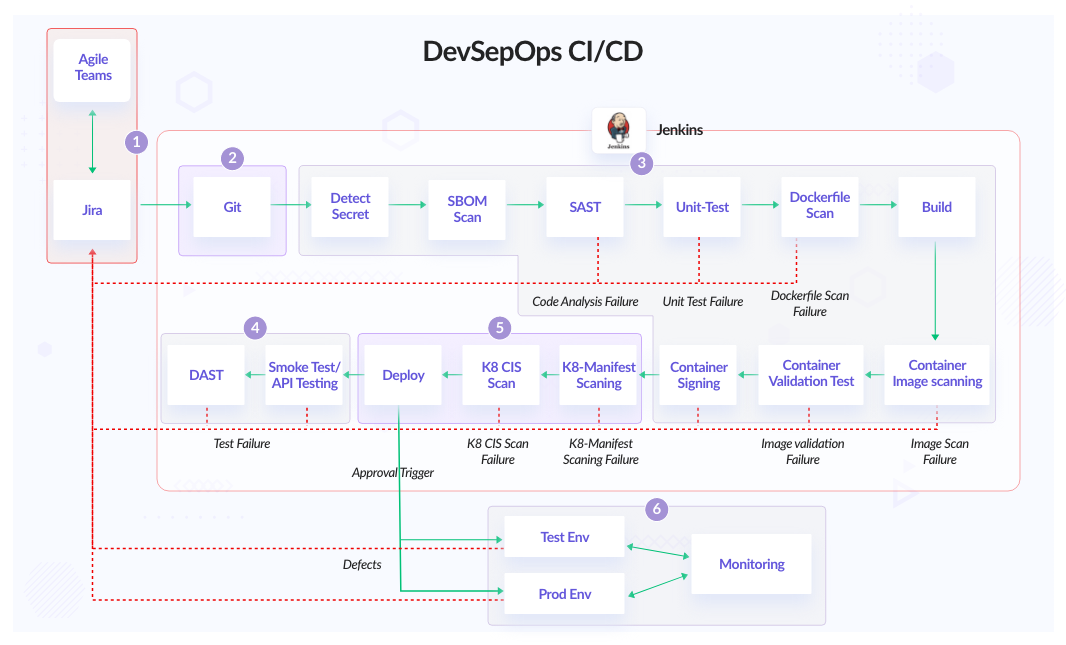1066x645 pixels.
Task: Select the Agile Teams box
Action: pyautogui.click(x=92, y=68)
